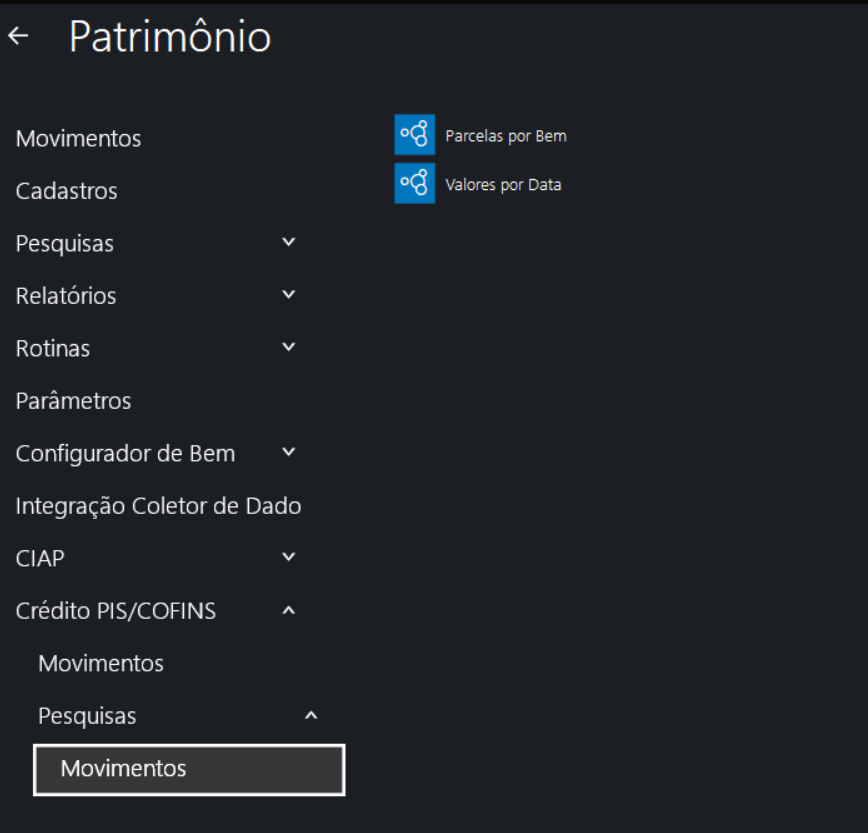The image size is (868, 833).
Task: Collapse the nested Pesquisas chevron under Crédito PIS/COFINS
Action: click(x=311, y=715)
